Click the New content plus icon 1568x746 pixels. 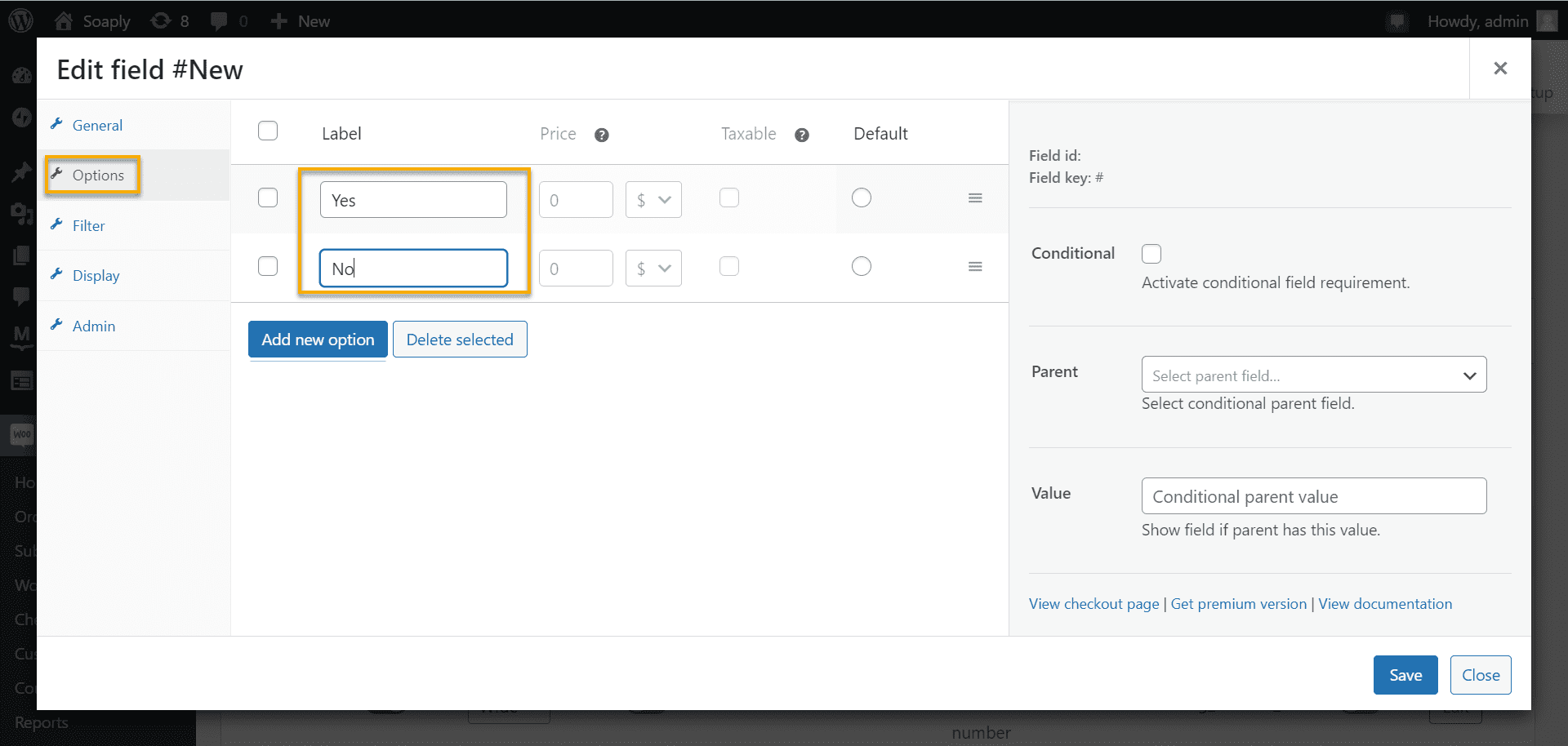click(278, 21)
